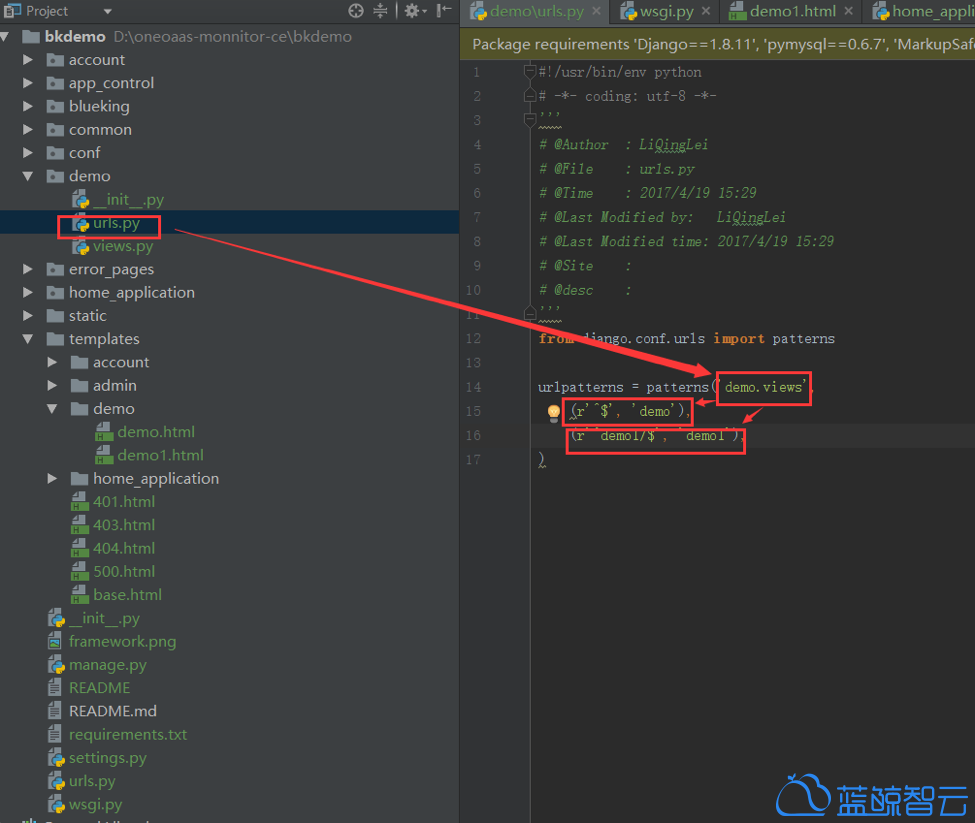
Task: Expand the account folder under templates
Action: (52, 362)
